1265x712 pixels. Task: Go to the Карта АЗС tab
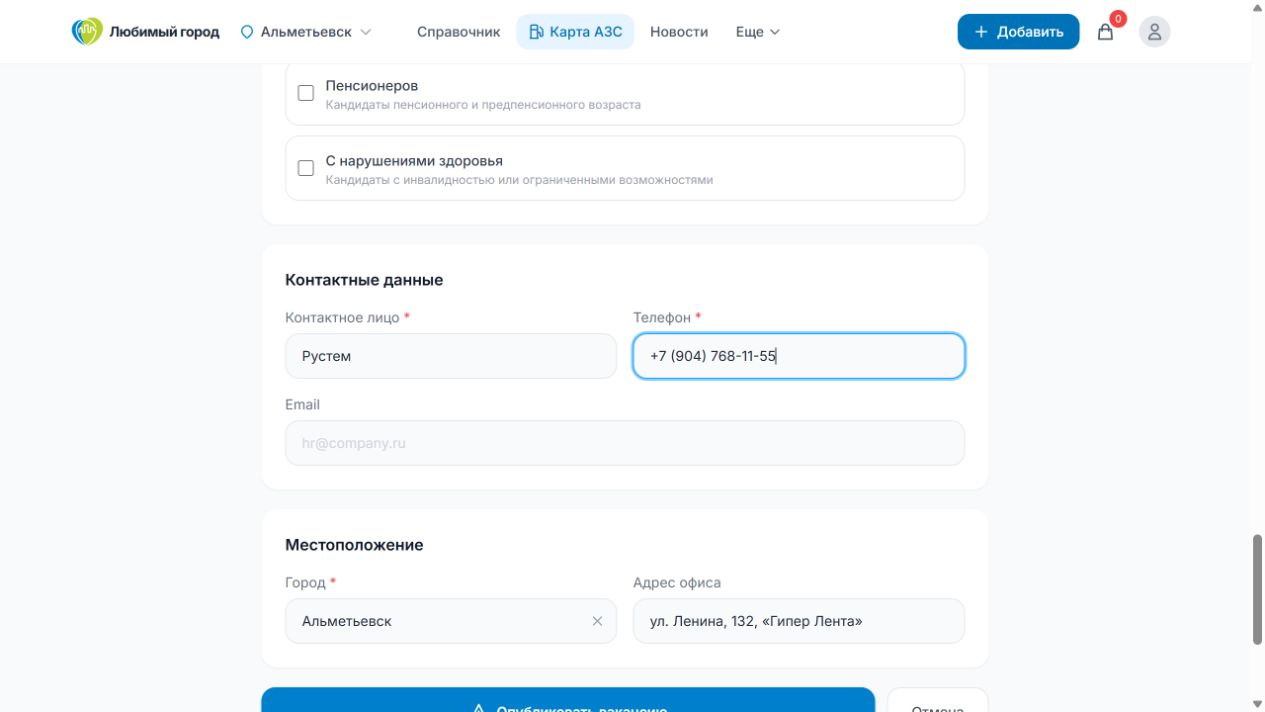point(575,32)
